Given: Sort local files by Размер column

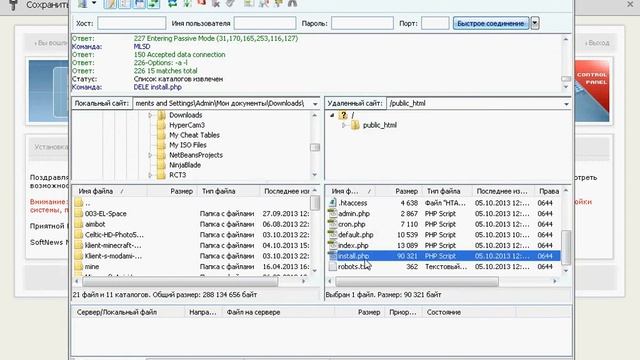Looking at the screenshot, I should (173, 191).
